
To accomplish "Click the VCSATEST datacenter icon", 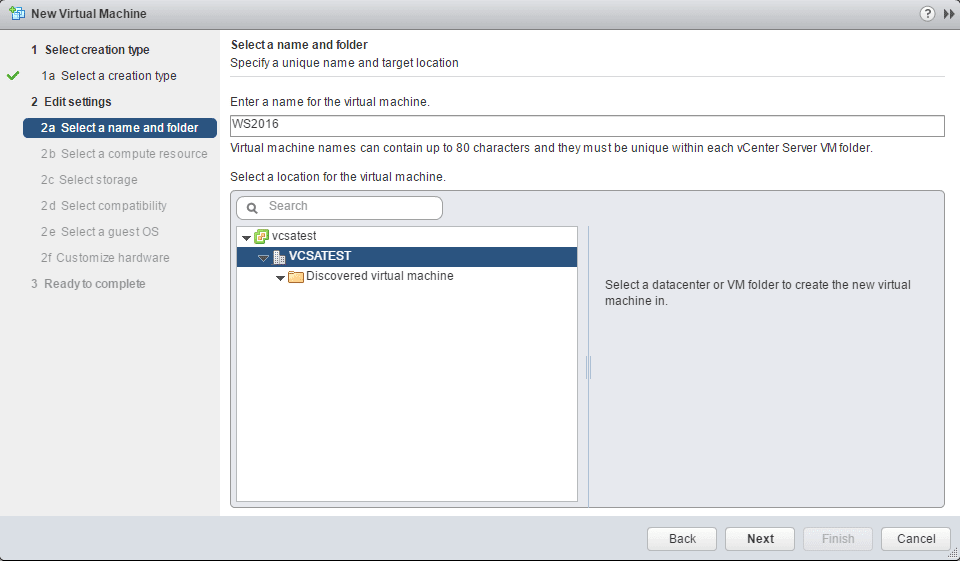I will pyautogui.click(x=278, y=257).
